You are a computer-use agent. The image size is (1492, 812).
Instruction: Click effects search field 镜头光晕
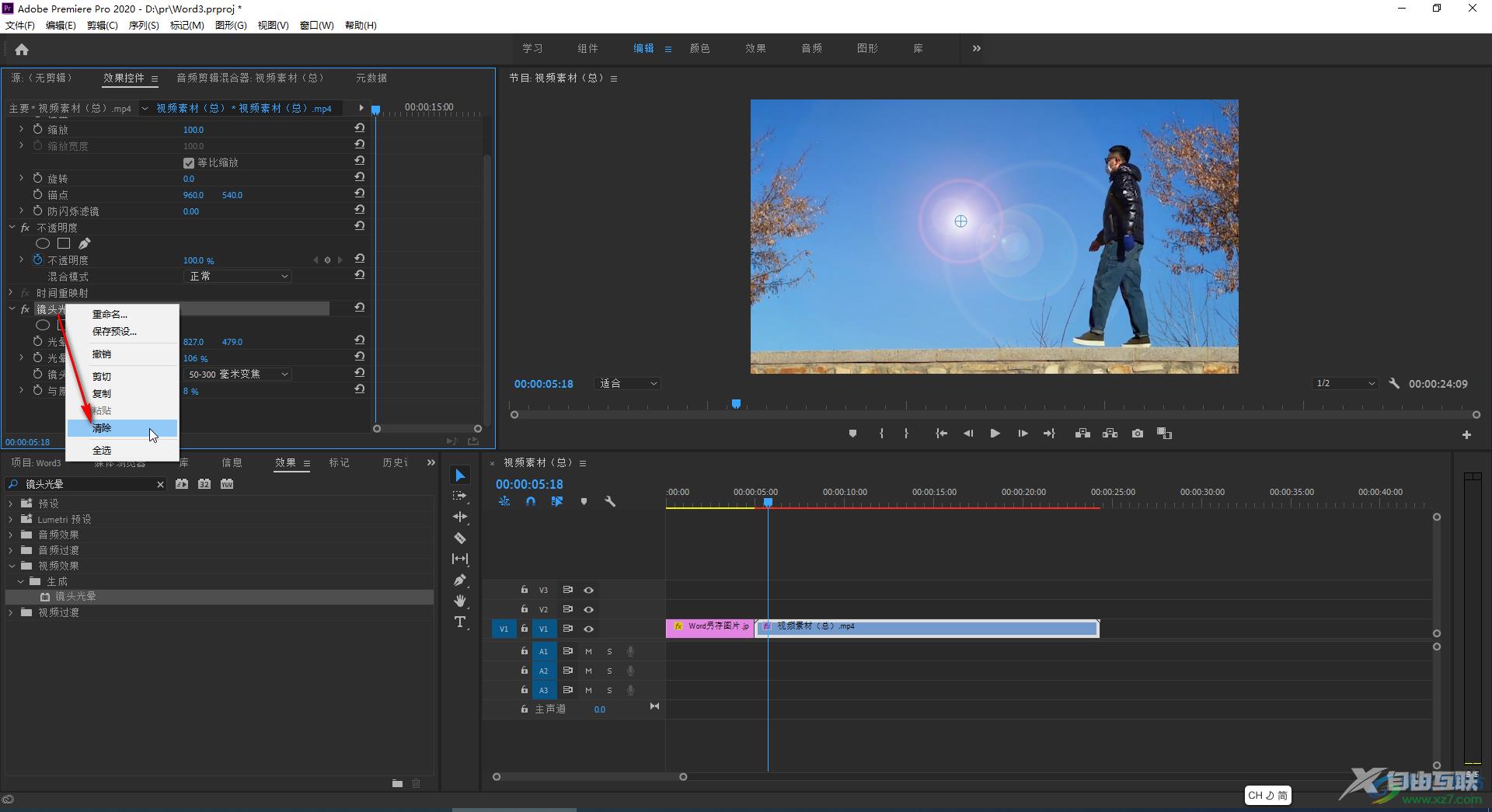pyautogui.click(x=87, y=484)
